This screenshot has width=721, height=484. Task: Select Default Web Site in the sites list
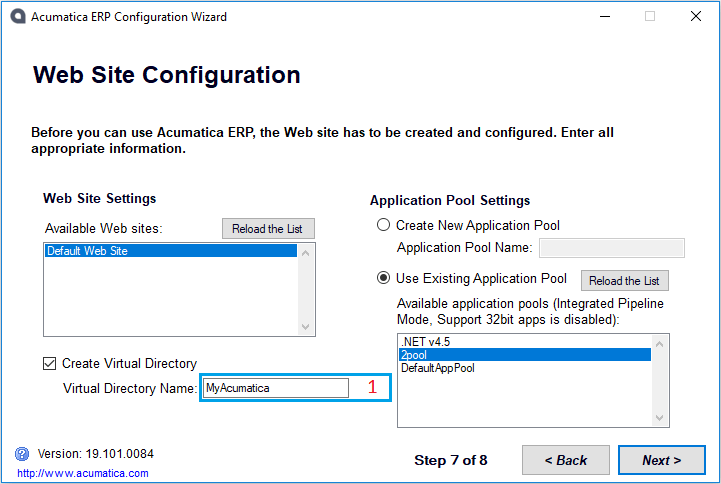click(171, 251)
